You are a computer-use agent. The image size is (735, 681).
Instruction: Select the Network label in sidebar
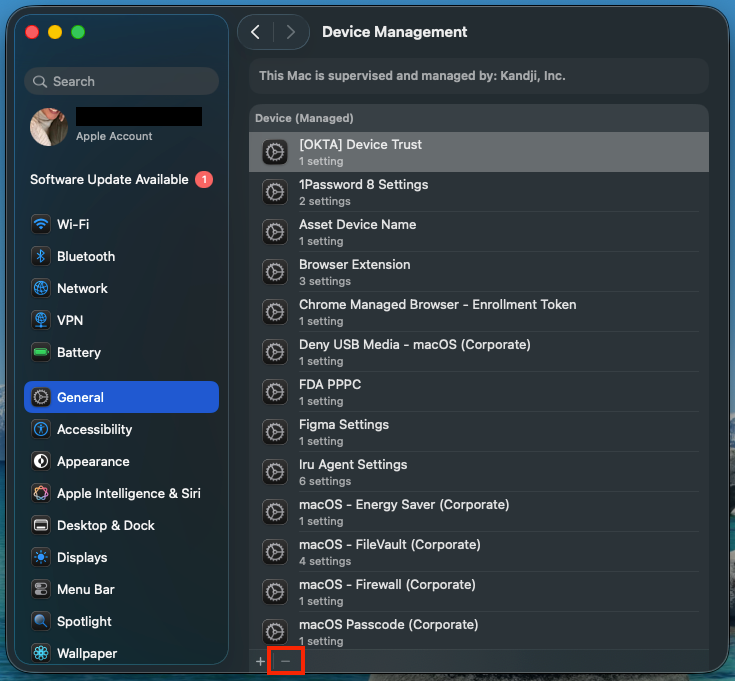tap(82, 288)
